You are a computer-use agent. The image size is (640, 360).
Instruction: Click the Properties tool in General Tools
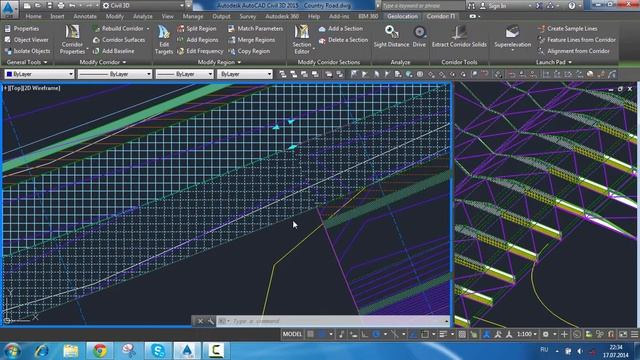coord(22,29)
